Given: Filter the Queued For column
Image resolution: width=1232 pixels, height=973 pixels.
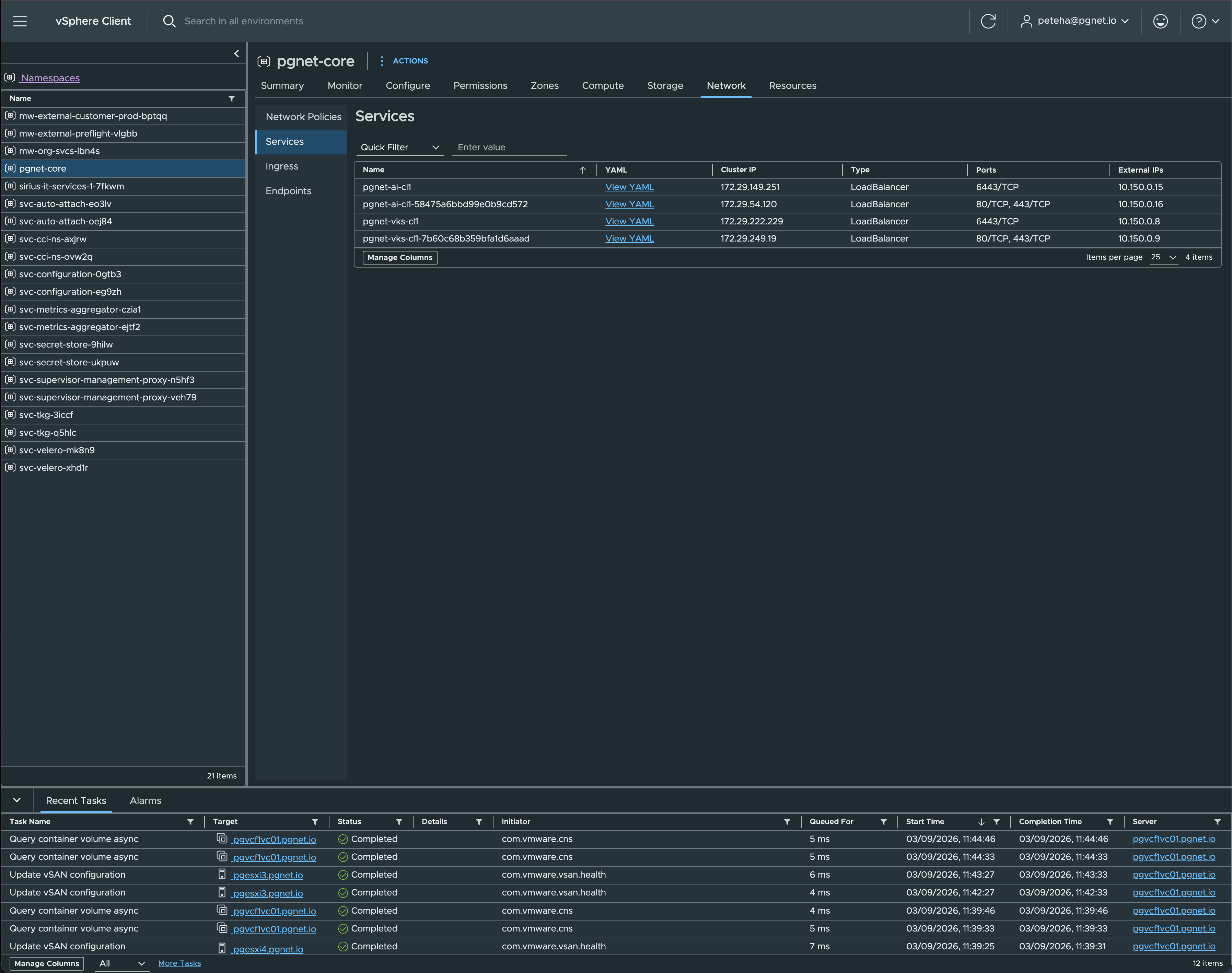Looking at the screenshot, I should click(x=883, y=821).
